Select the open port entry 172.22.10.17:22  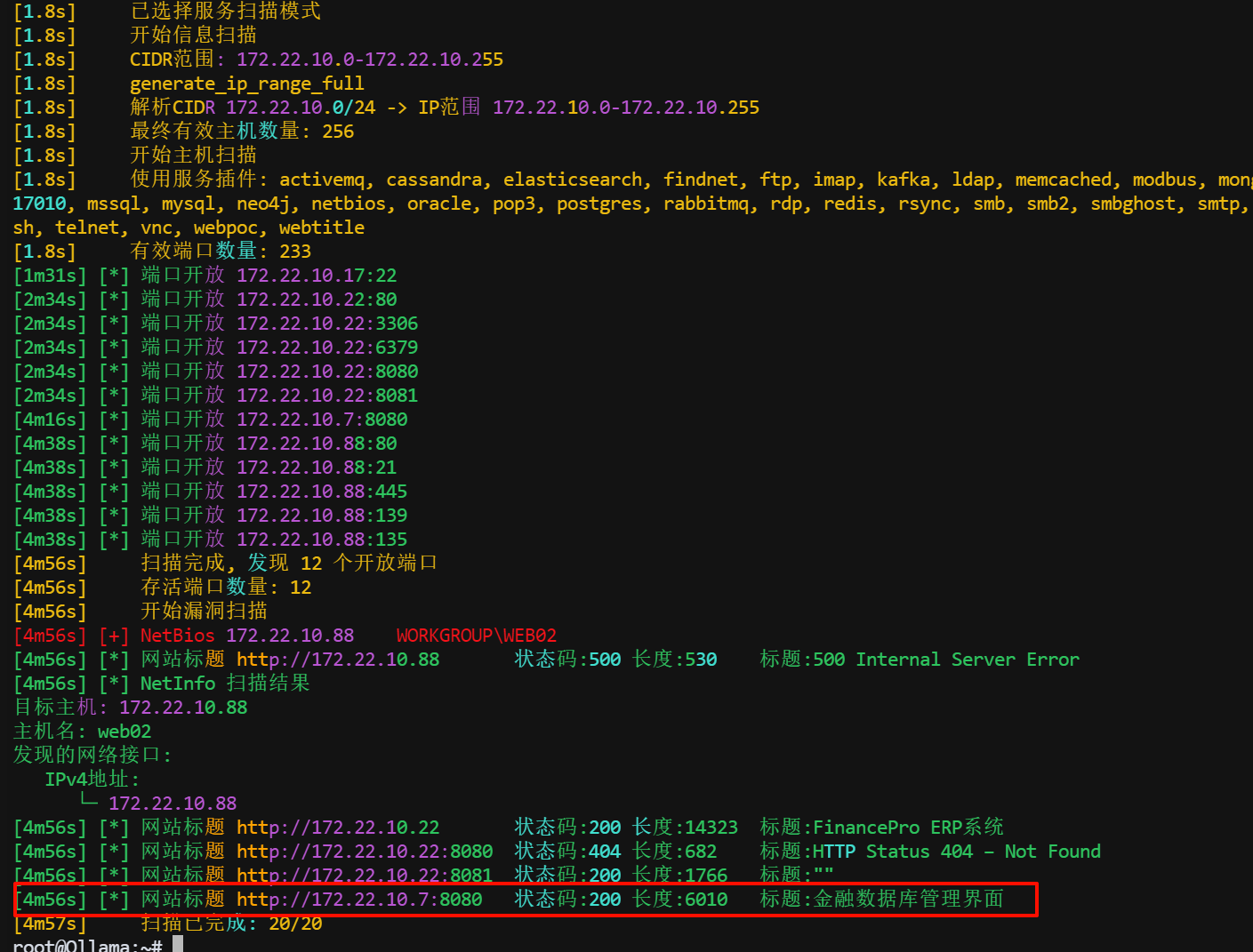pos(316,276)
